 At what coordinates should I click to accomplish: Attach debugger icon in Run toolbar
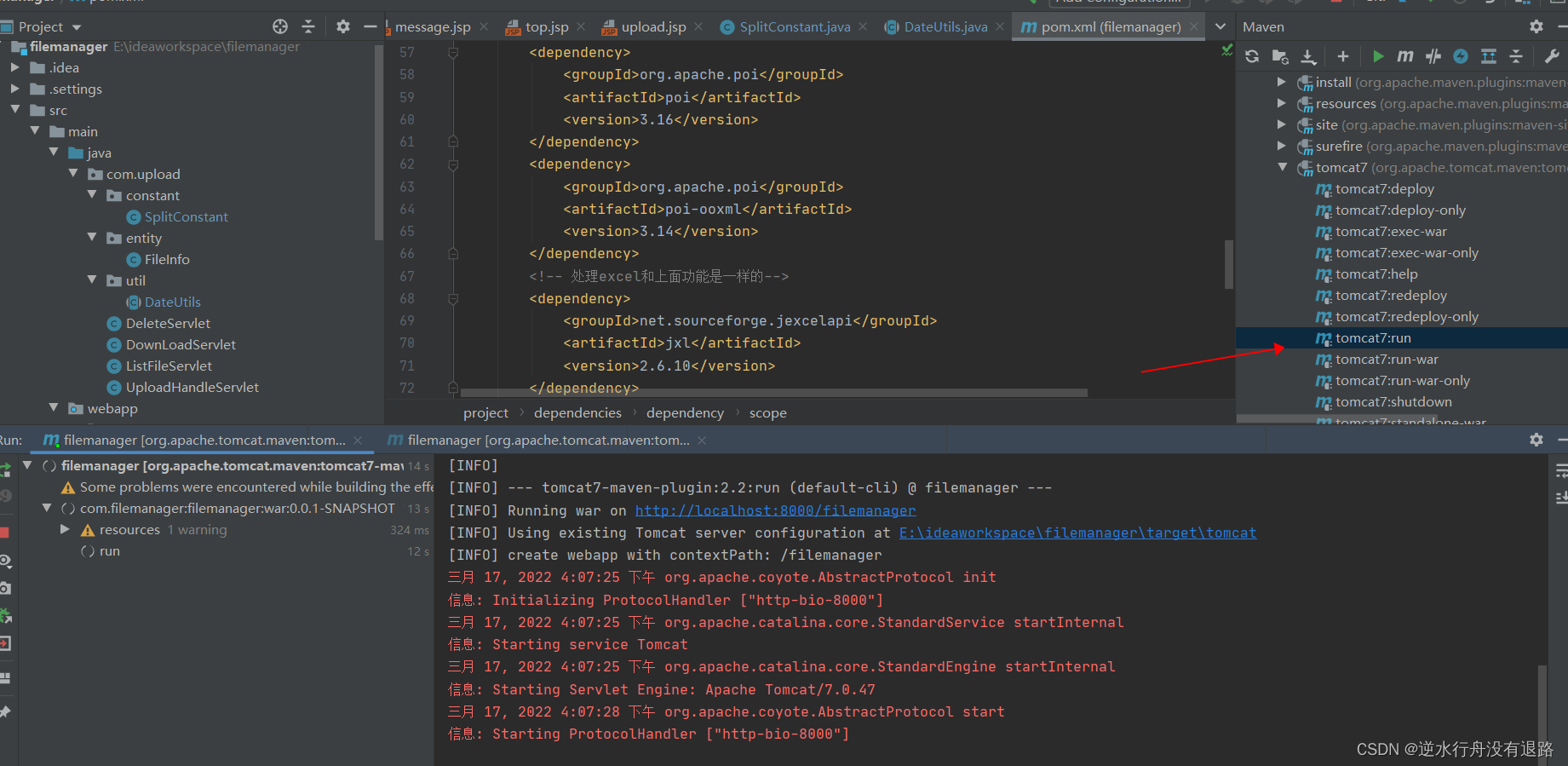(x=5, y=615)
